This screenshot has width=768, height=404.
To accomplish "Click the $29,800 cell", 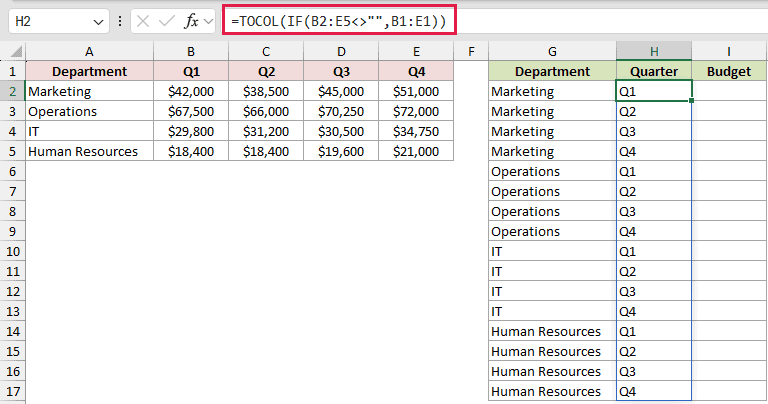I will [x=191, y=132].
